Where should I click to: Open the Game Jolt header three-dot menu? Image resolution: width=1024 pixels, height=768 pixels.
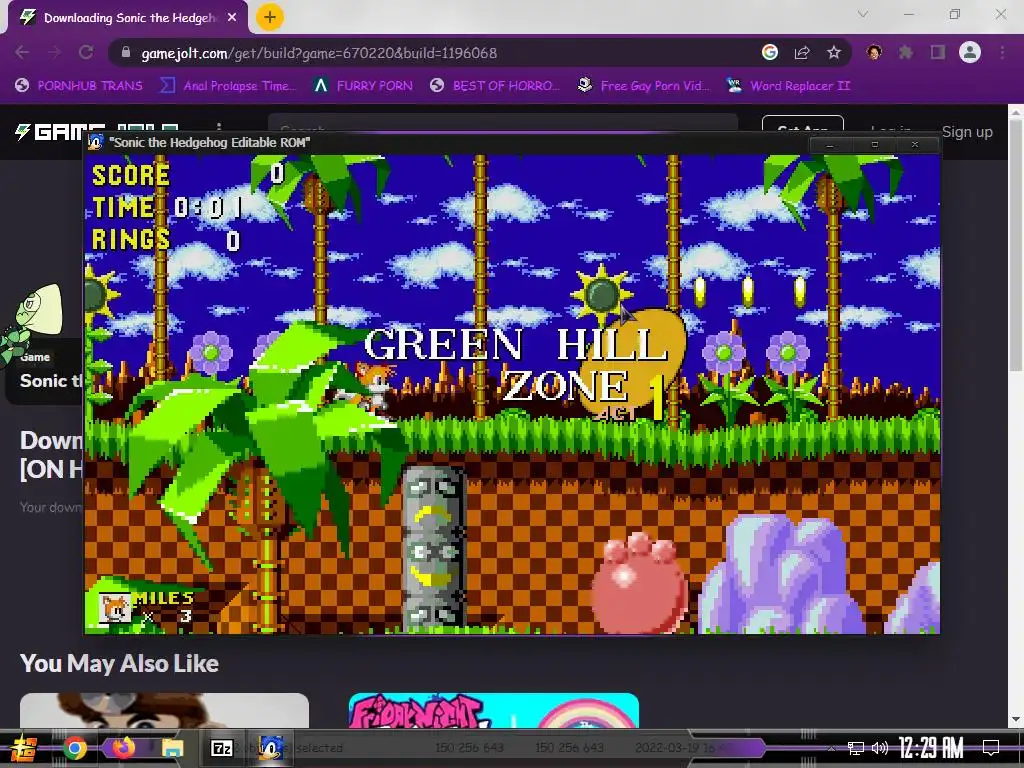pyautogui.click(x=219, y=126)
